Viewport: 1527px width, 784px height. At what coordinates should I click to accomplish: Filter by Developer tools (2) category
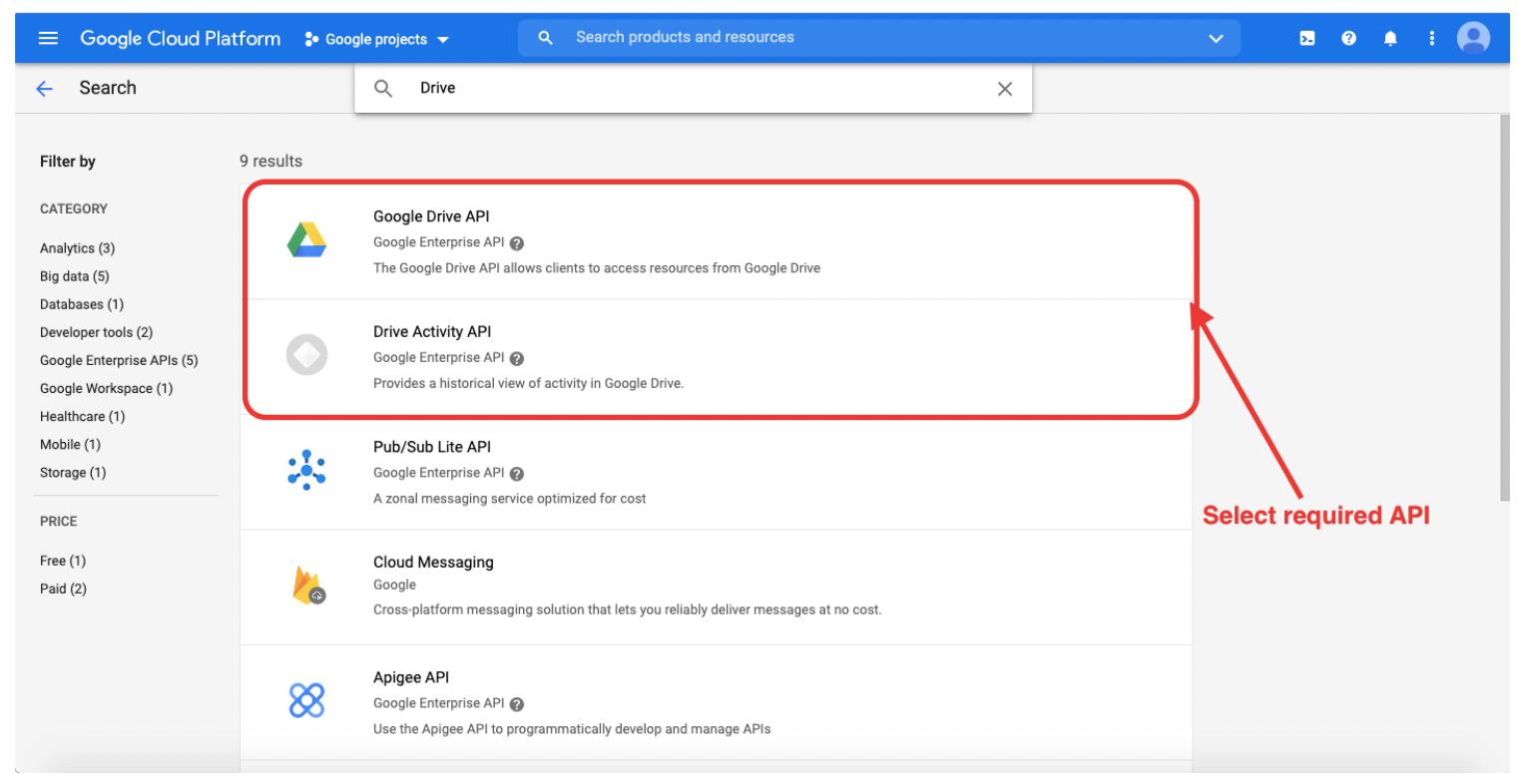pos(96,332)
